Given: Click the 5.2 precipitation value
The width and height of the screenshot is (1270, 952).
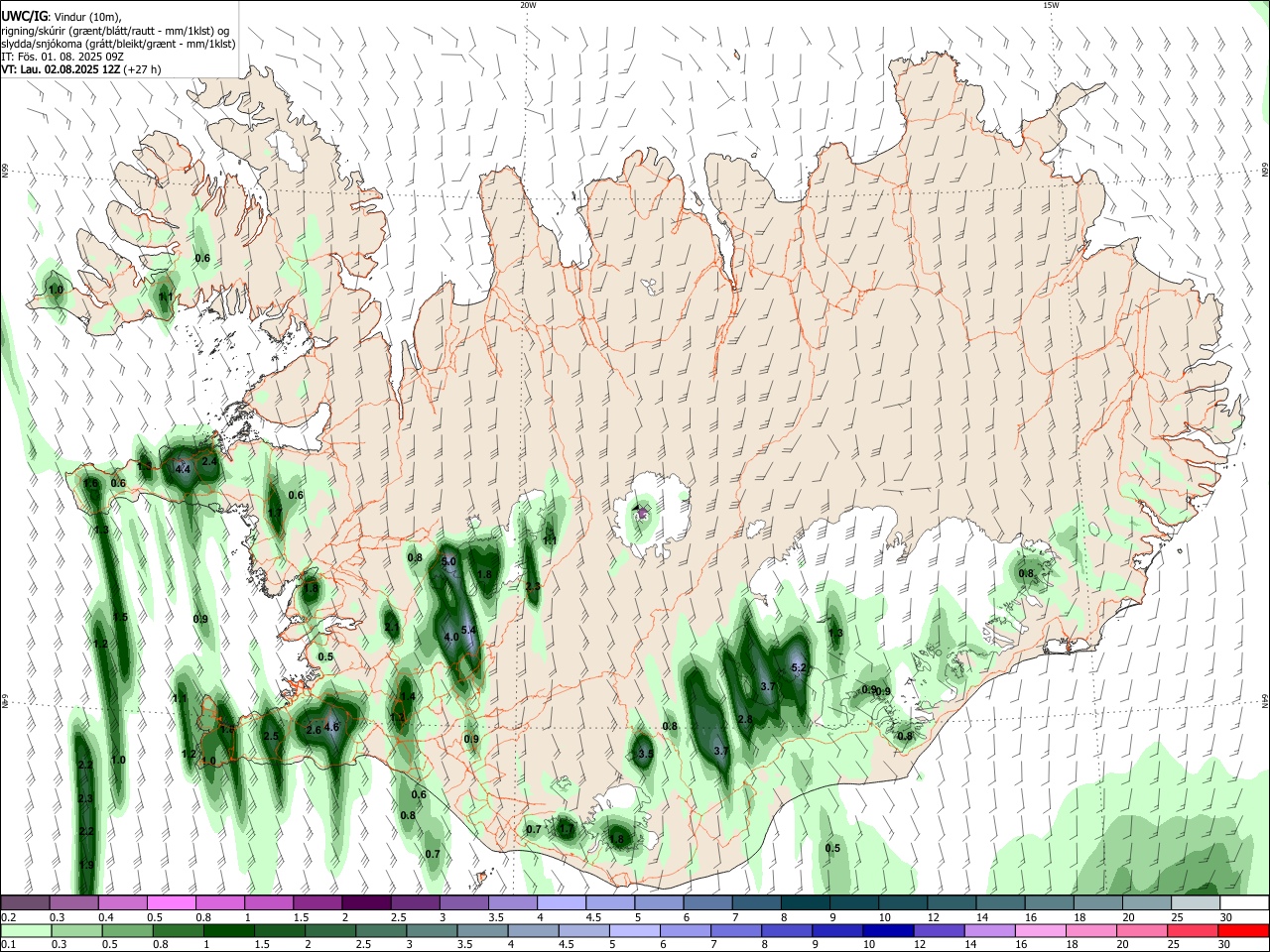Looking at the screenshot, I should tap(799, 668).
